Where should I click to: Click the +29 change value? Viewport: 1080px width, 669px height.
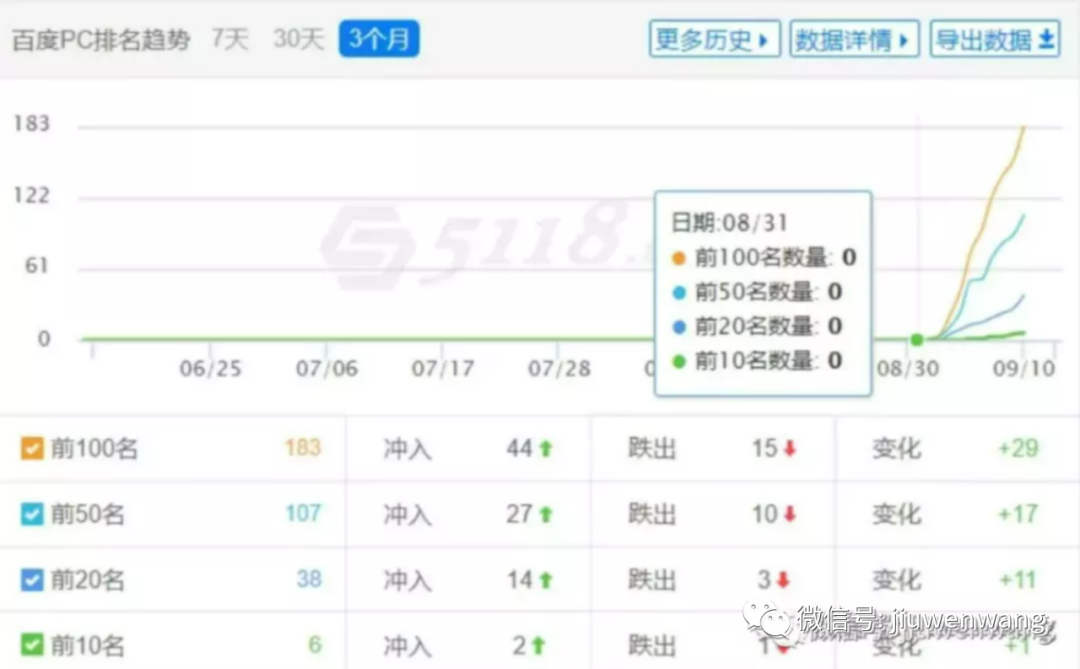pos(1018,449)
